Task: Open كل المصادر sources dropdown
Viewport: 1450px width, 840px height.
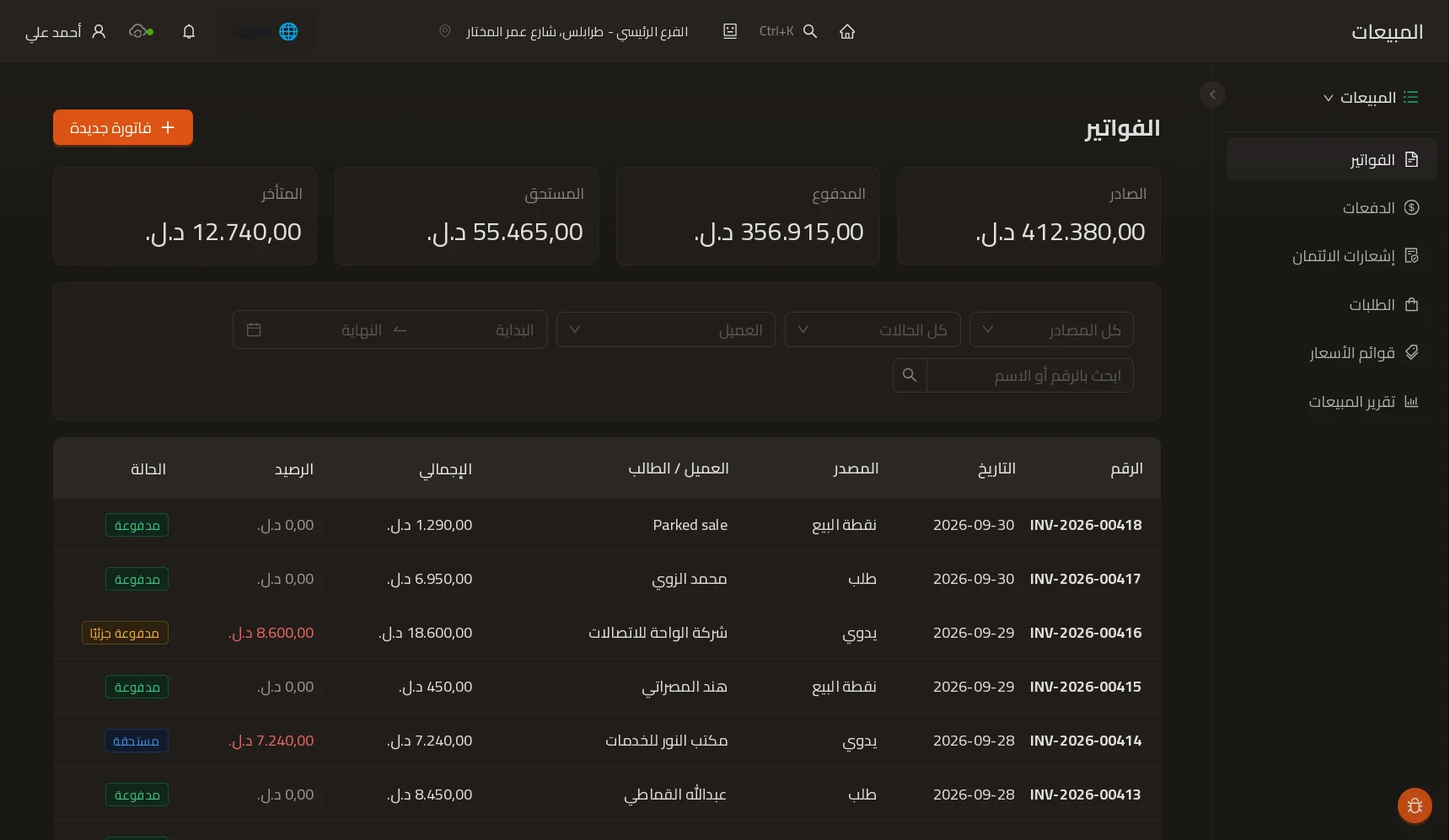Action: click(1051, 329)
